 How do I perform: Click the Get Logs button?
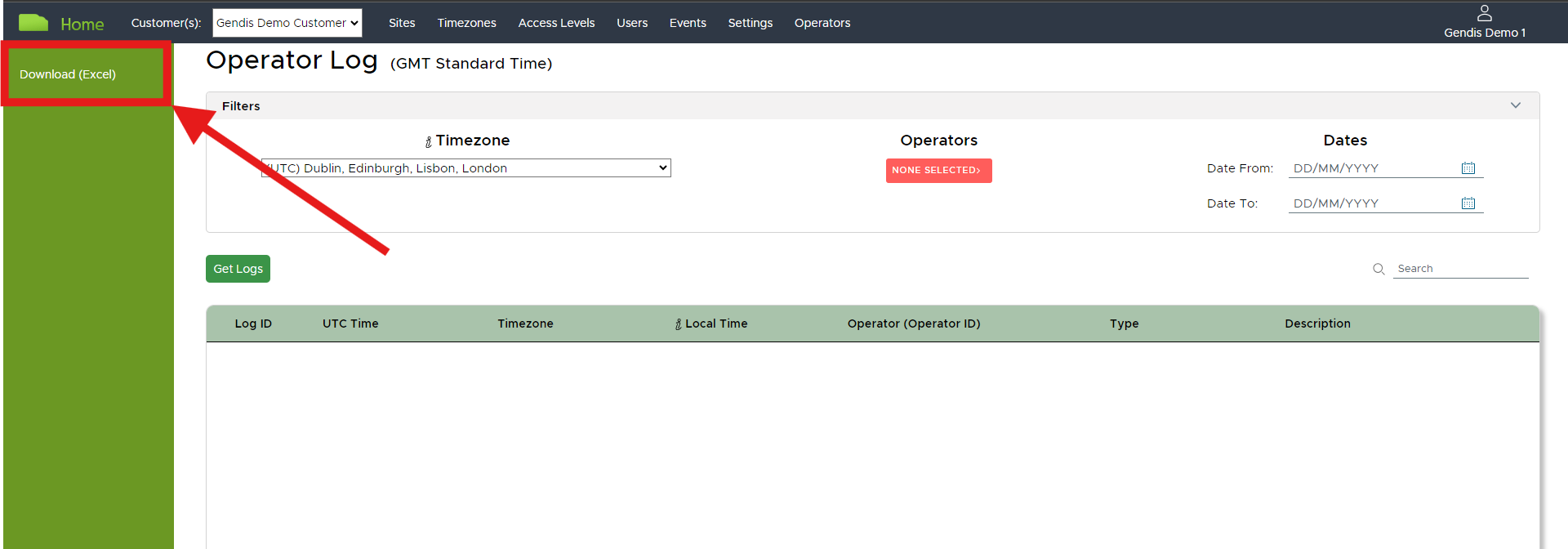tap(238, 269)
